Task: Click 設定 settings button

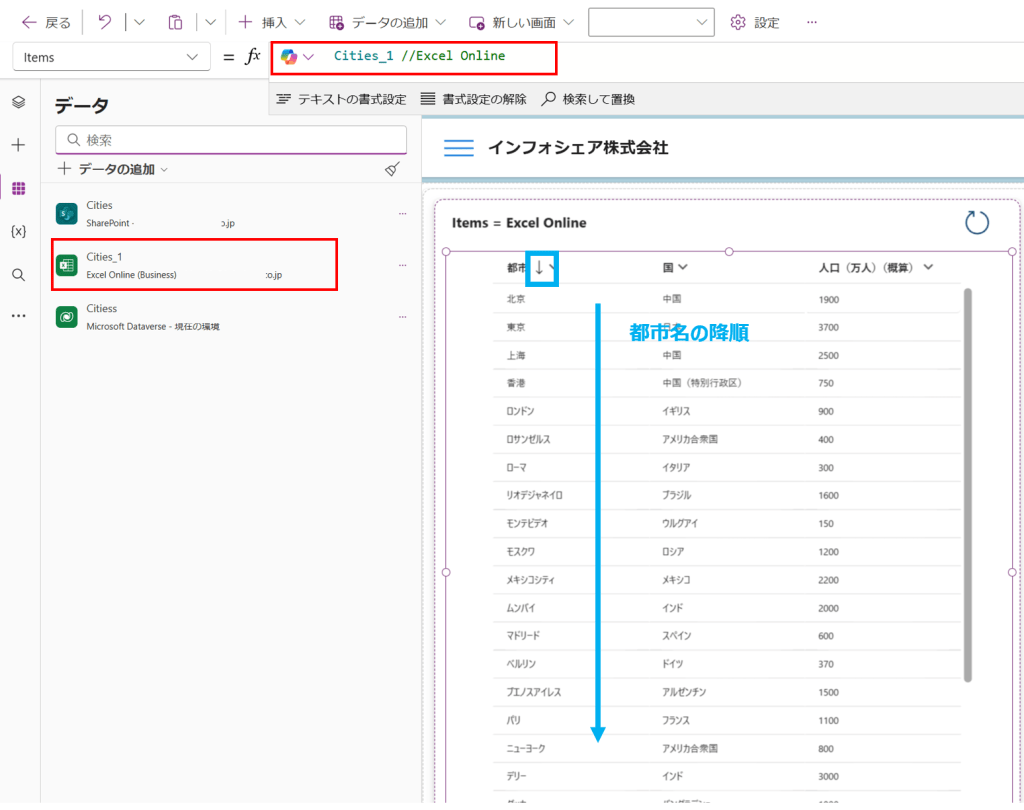Action: pos(755,22)
